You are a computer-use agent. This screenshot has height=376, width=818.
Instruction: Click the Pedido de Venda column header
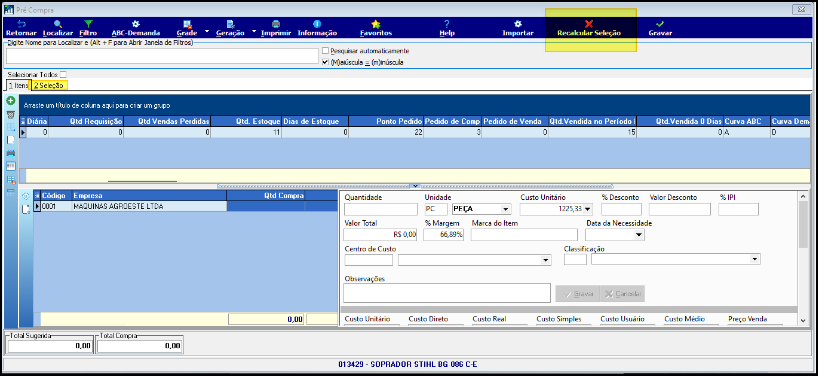[x=515, y=121]
